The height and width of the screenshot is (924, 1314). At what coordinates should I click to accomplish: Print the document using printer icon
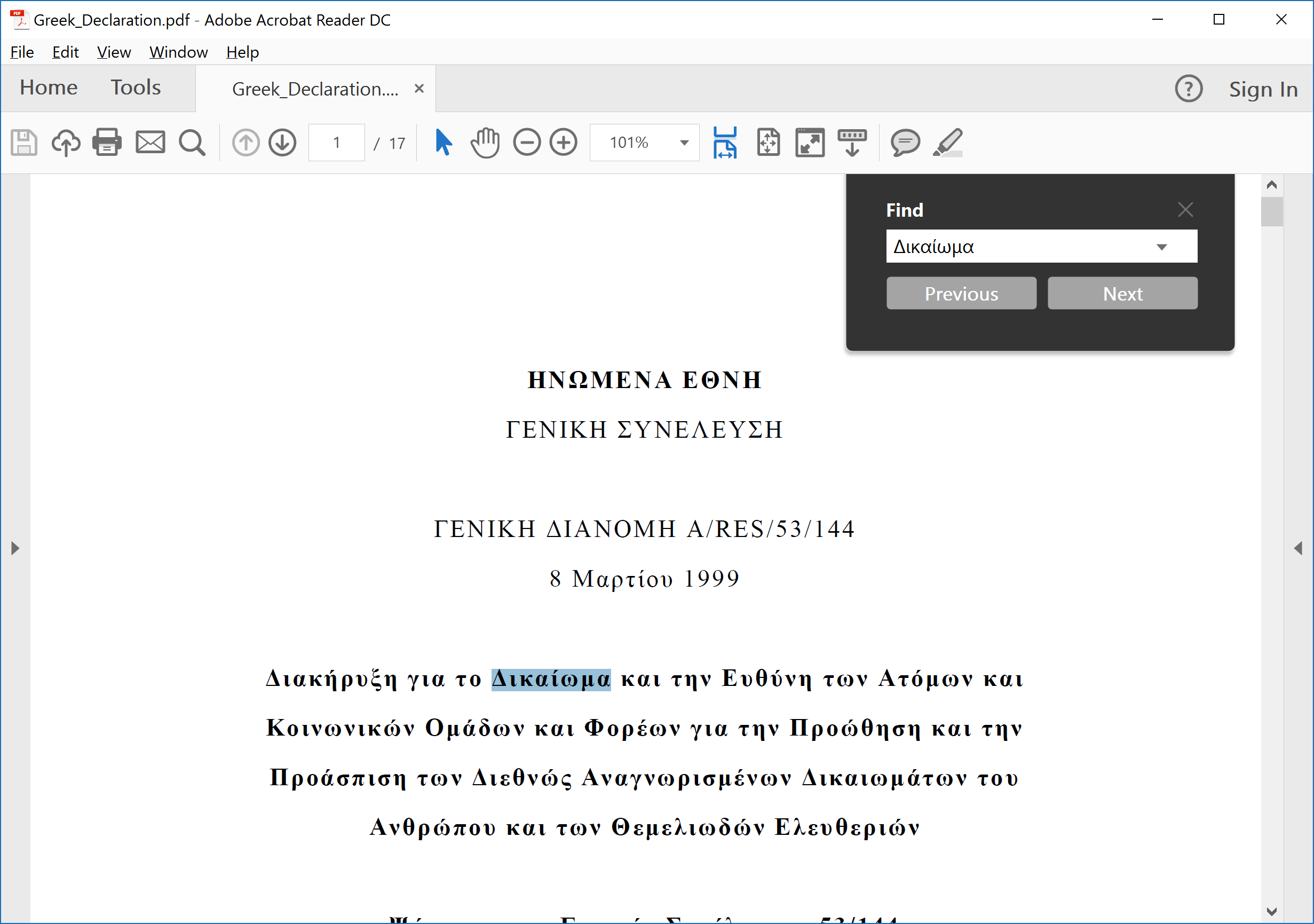[x=107, y=143]
